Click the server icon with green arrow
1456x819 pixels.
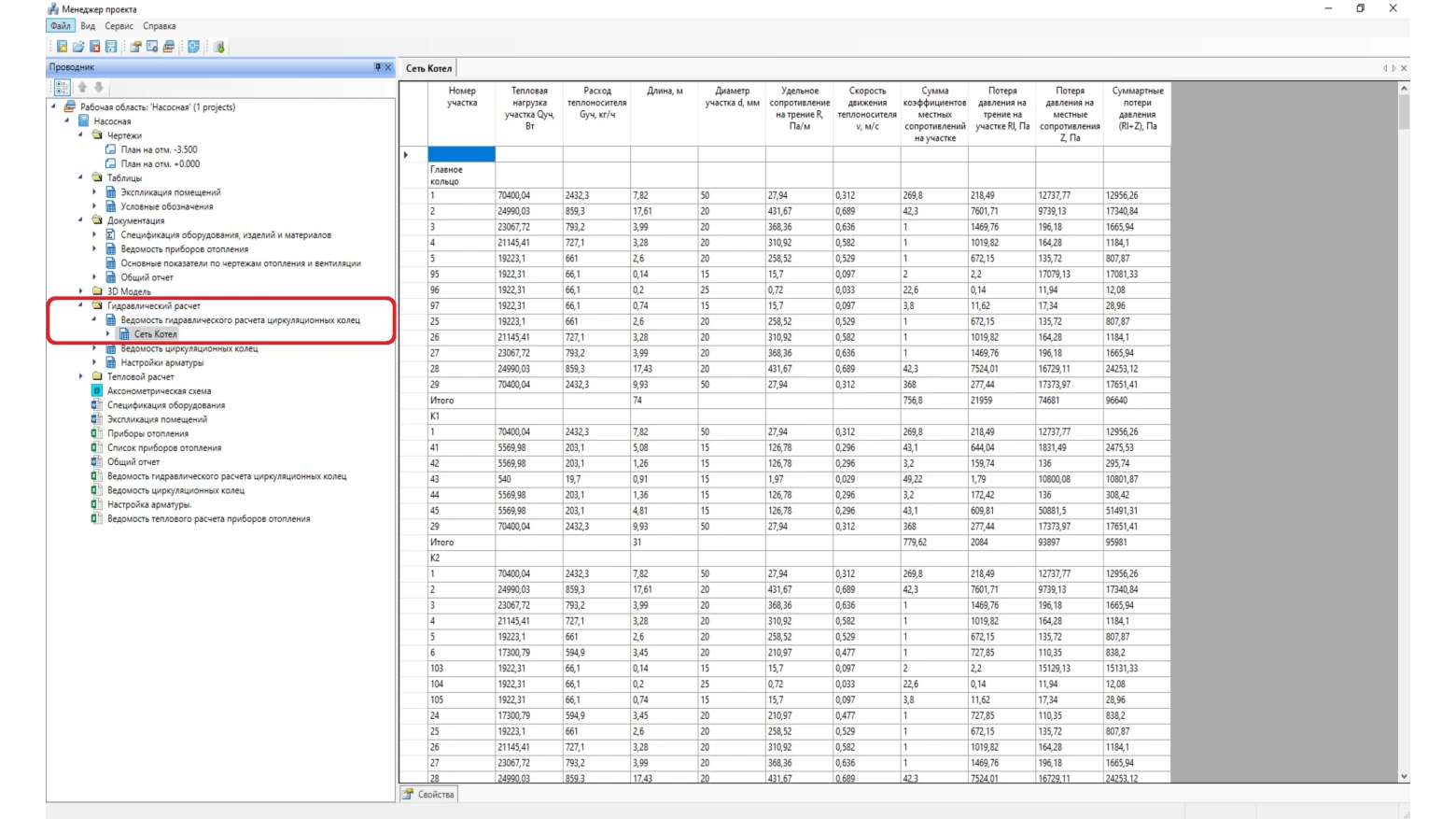[x=219, y=47]
